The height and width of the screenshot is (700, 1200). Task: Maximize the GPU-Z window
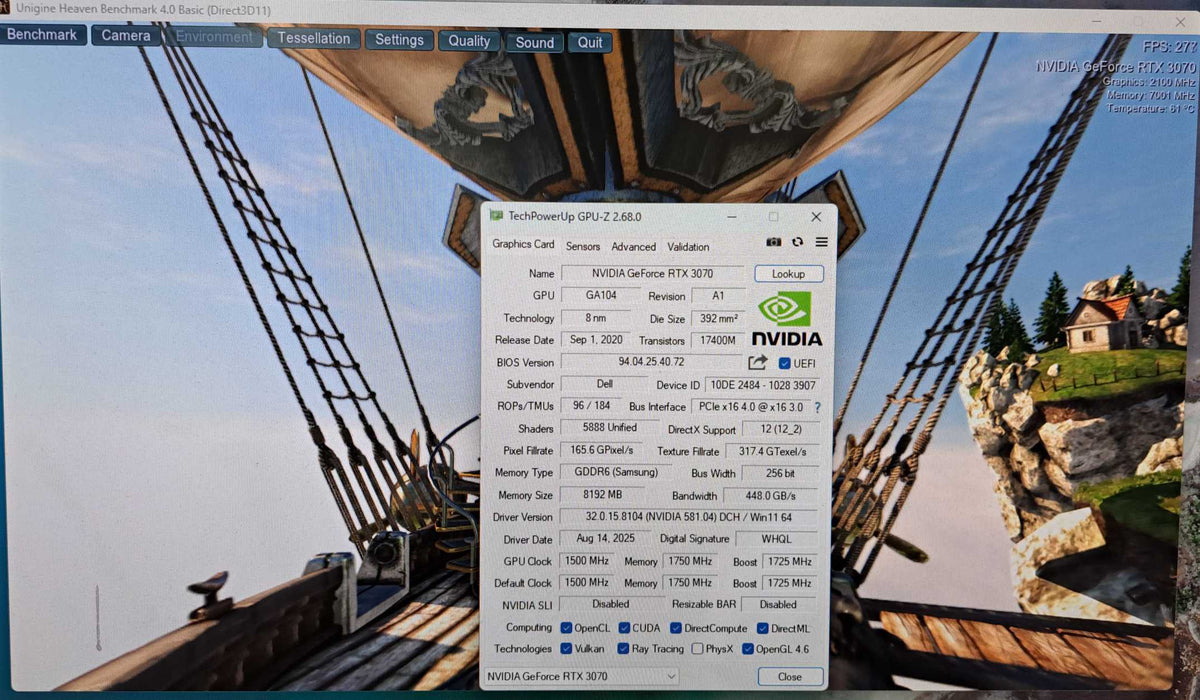pos(773,216)
